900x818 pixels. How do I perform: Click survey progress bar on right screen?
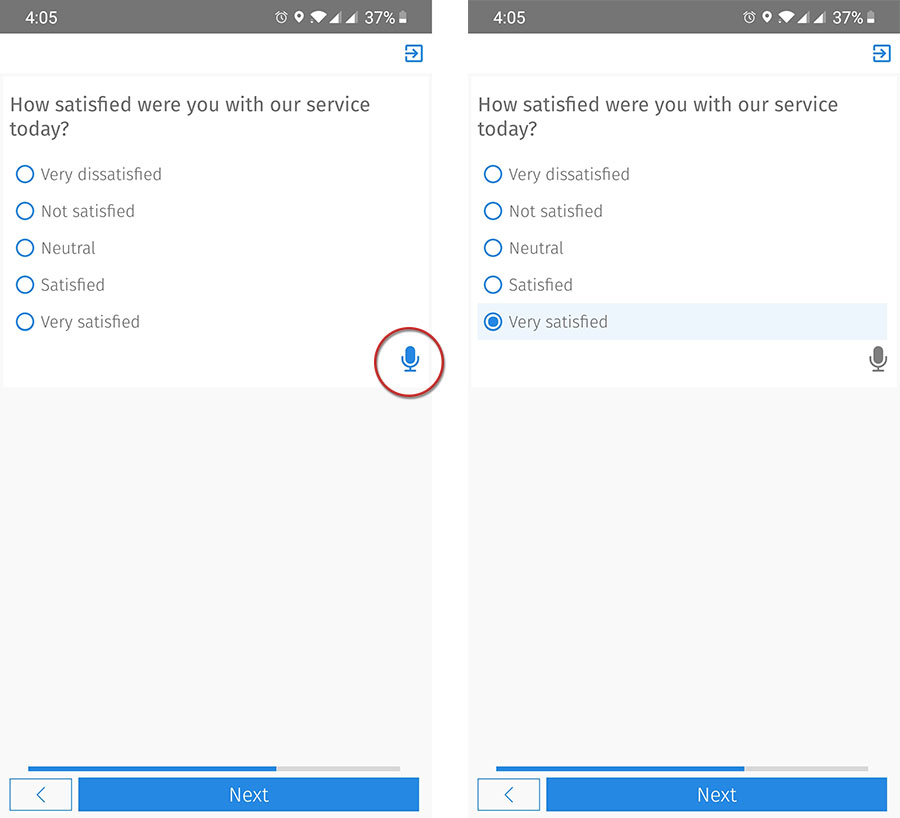tap(682, 768)
